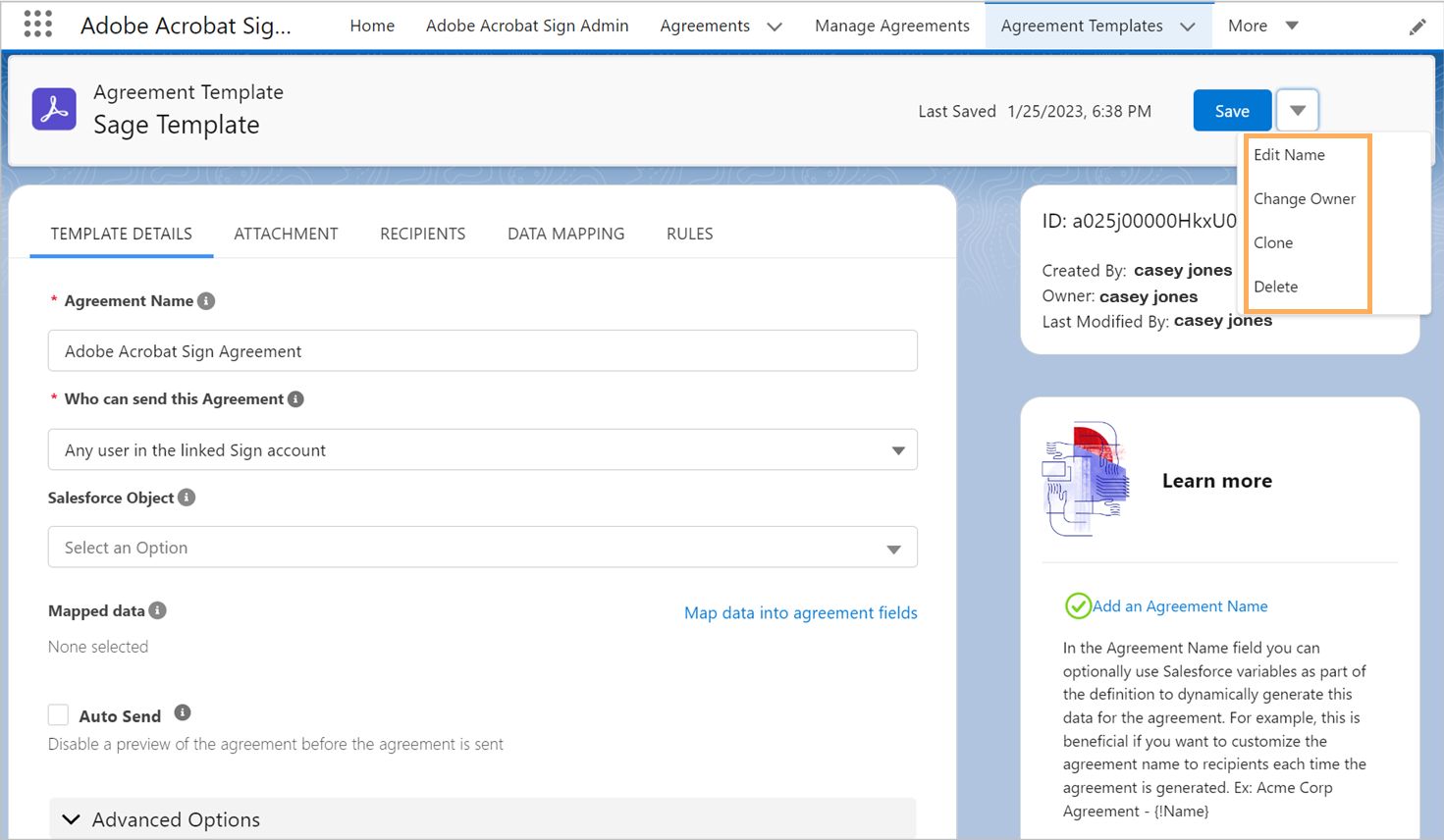Viewport: 1444px width, 840px height.
Task: Click the Last Modified By casey jones name
Action: (1223, 320)
